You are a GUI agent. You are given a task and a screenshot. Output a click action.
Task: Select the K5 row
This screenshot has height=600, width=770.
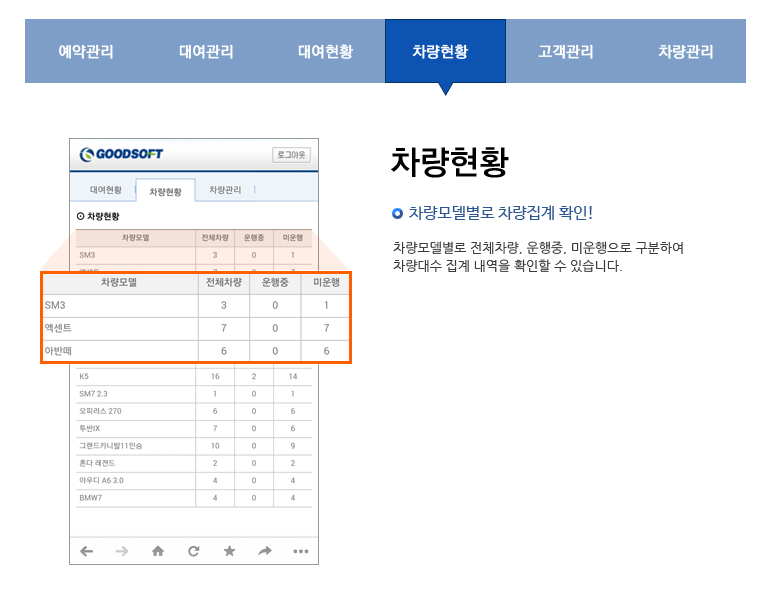pos(194,377)
